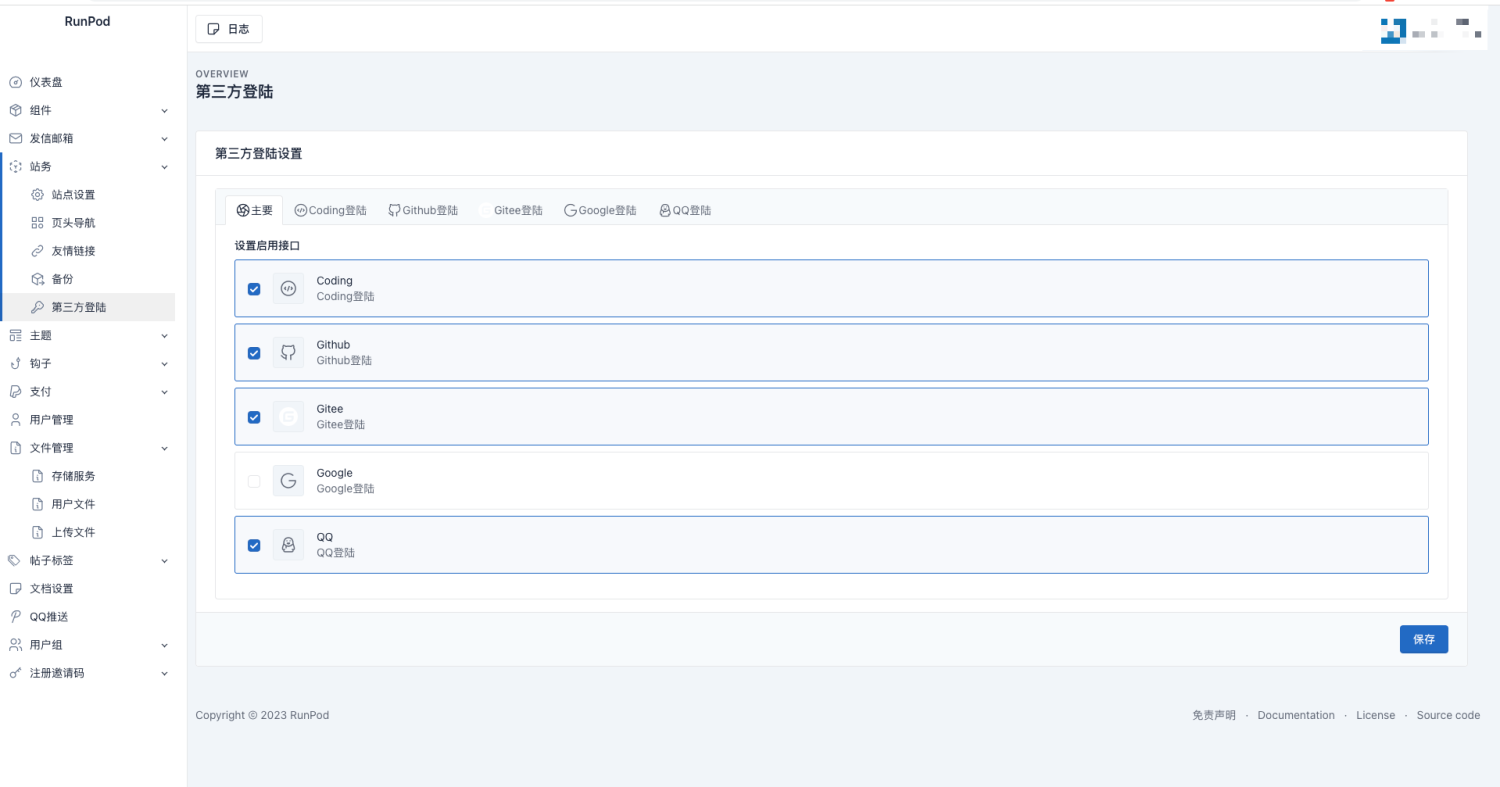Click the QQ penguin icon in list
1500x787 pixels.
click(288, 545)
